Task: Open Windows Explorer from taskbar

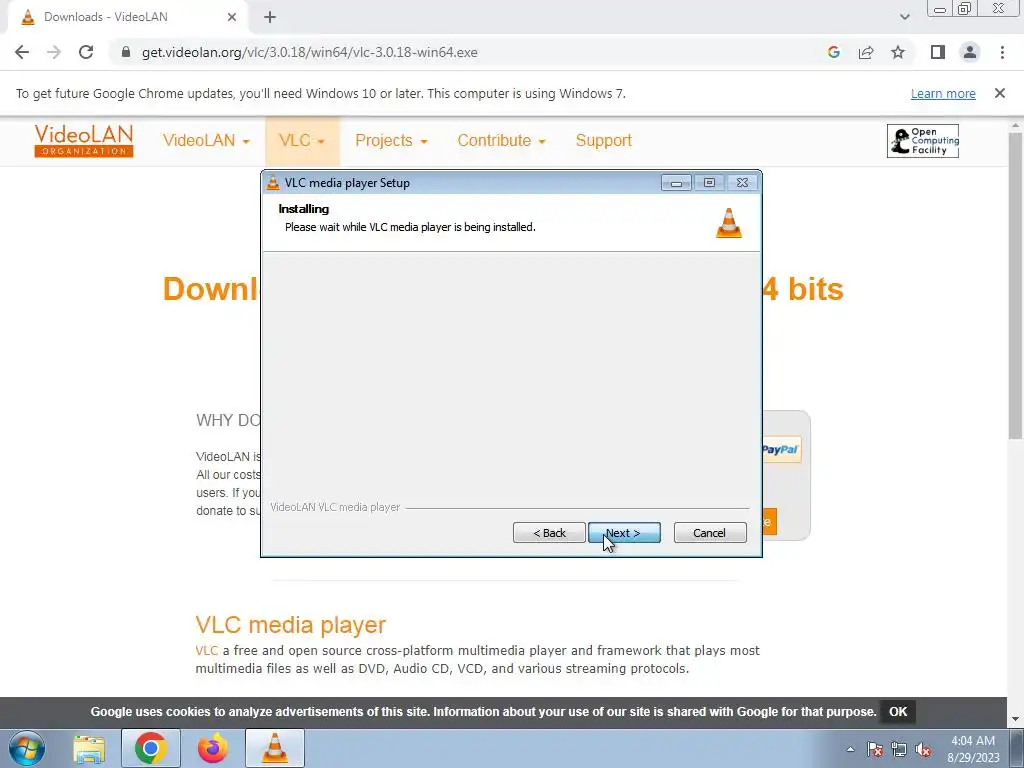Action: 89,748
